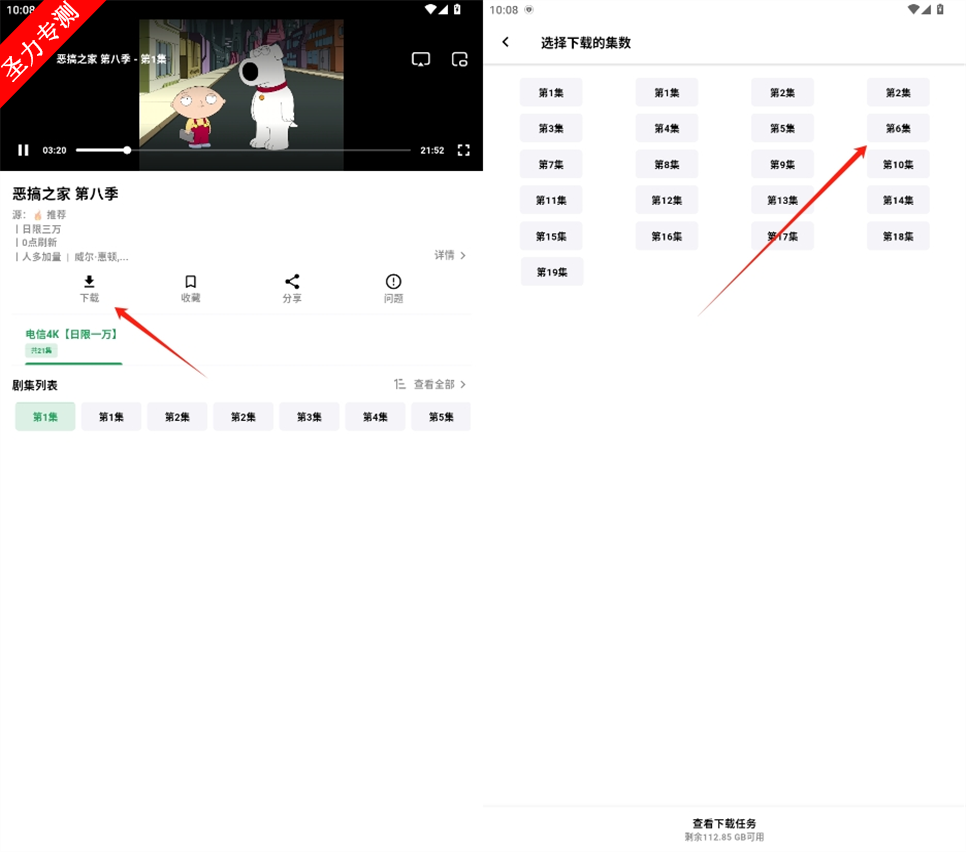Click the 共21集 episode count badge
966x852 pixels.
pos(41,351)
